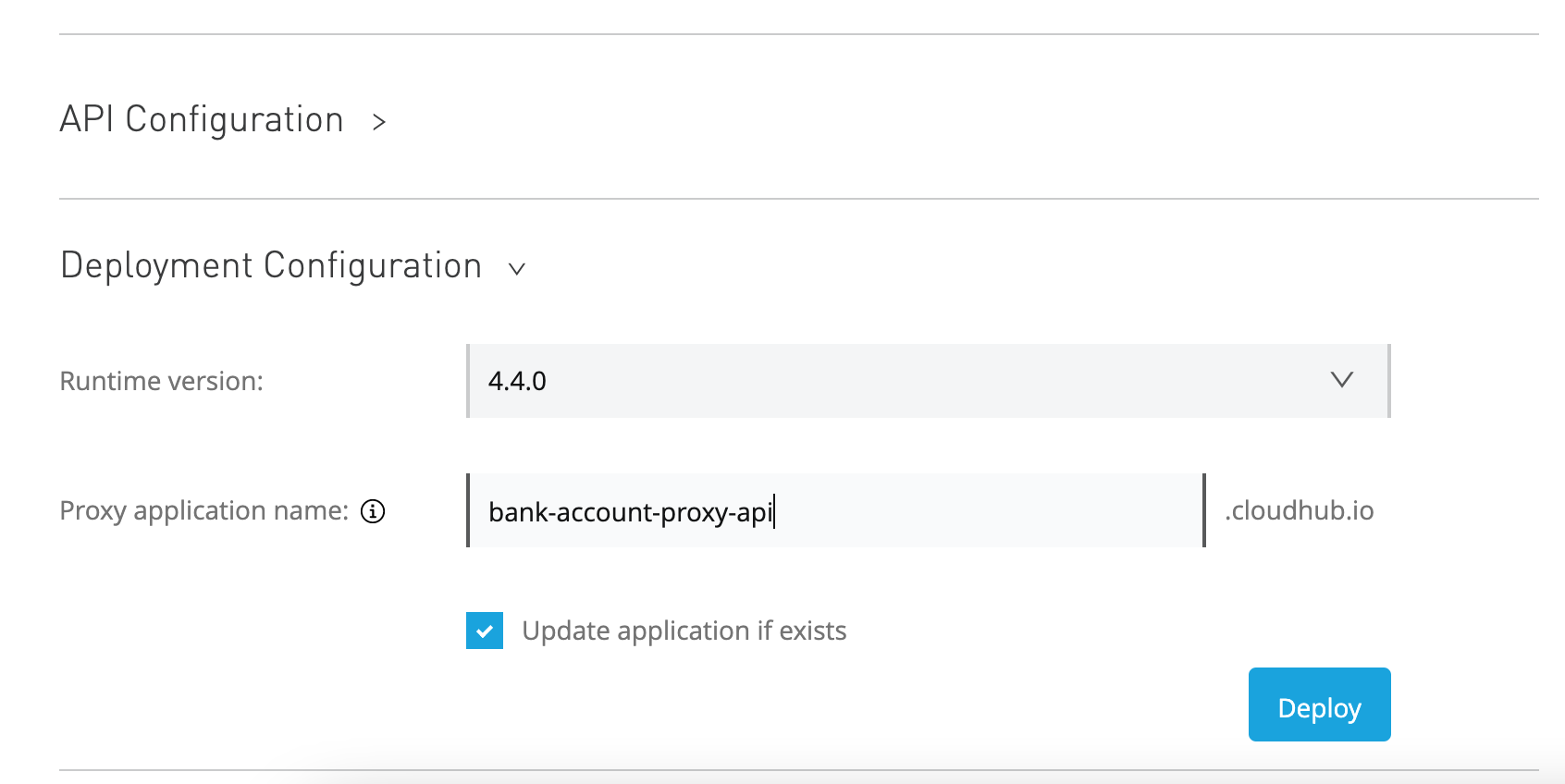Viewport: 1565px width, 784px height.
Task: Click the "Update application if exists" label text
Action: (684, 631)
